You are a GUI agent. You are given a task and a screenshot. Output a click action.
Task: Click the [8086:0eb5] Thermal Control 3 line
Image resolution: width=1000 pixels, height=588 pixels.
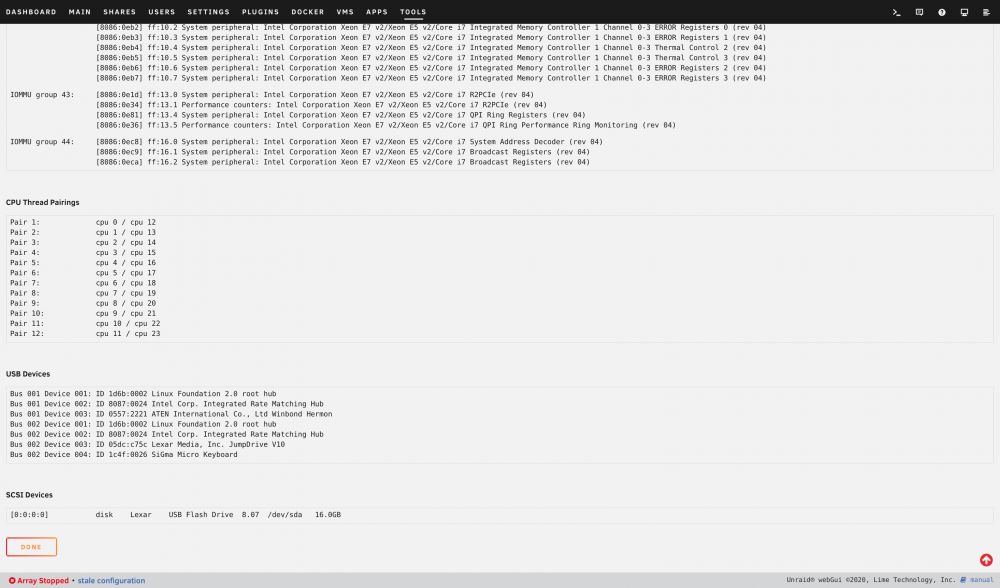coord(431,57)
